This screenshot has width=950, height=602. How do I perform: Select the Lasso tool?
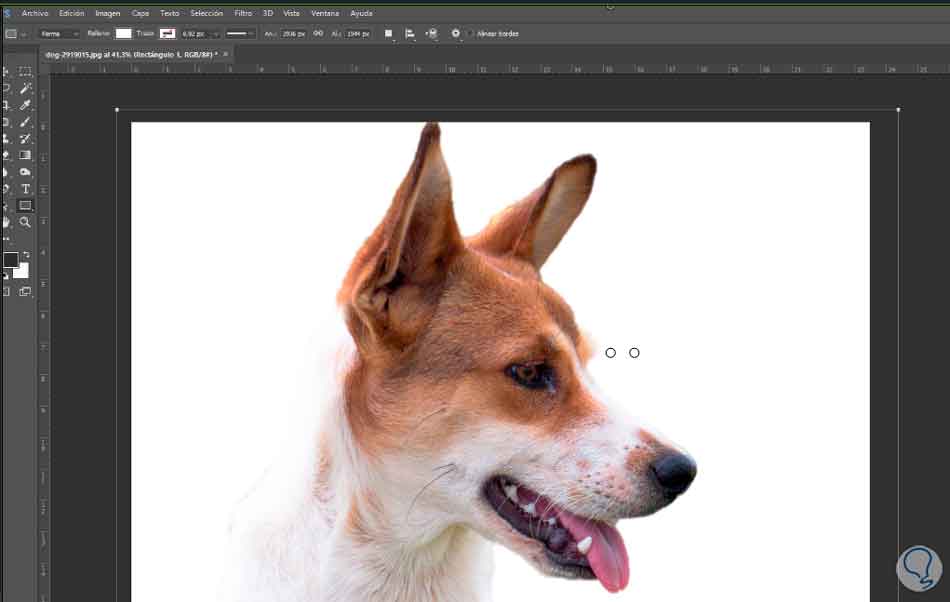(5, 88)
